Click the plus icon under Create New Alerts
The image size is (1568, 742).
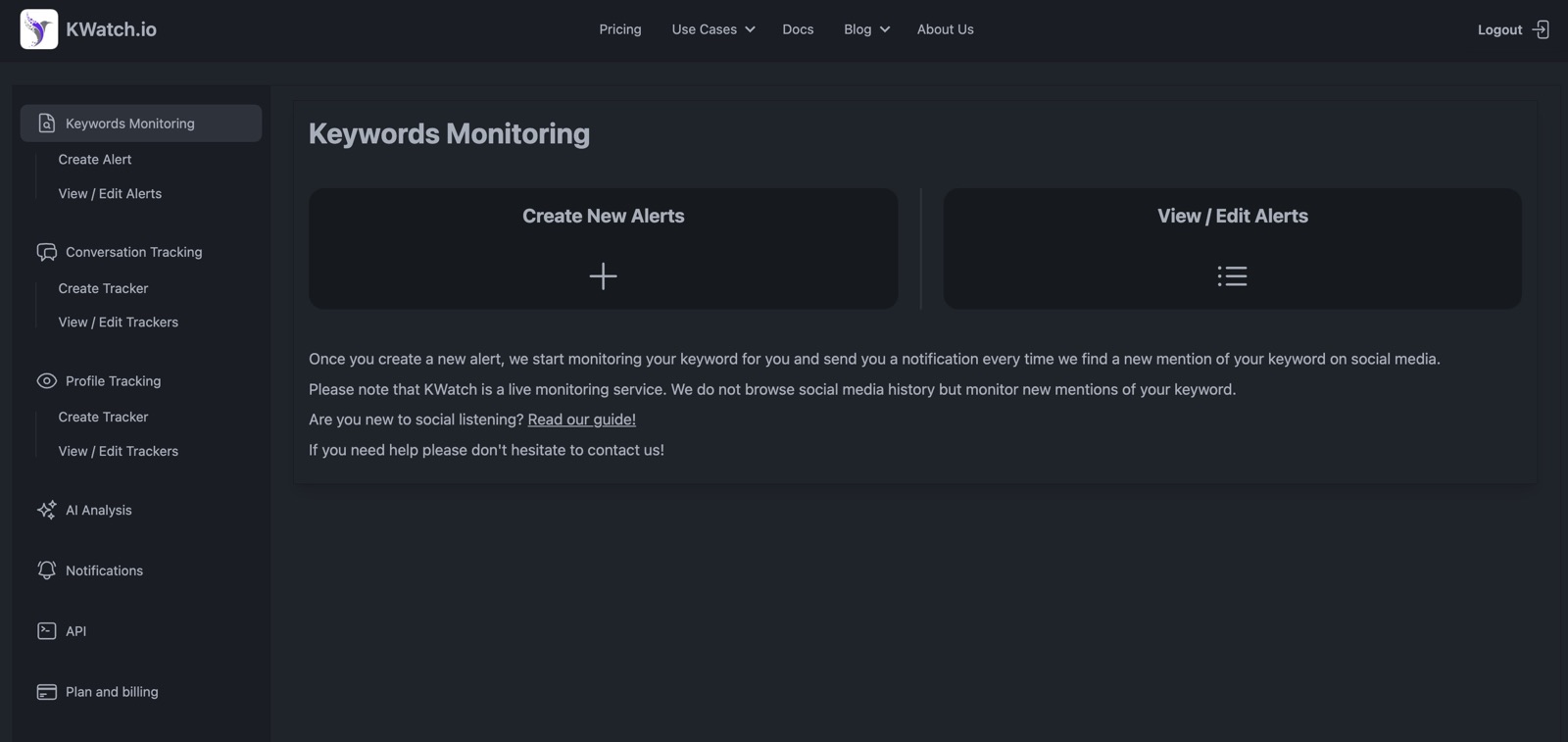pos(603,276)
